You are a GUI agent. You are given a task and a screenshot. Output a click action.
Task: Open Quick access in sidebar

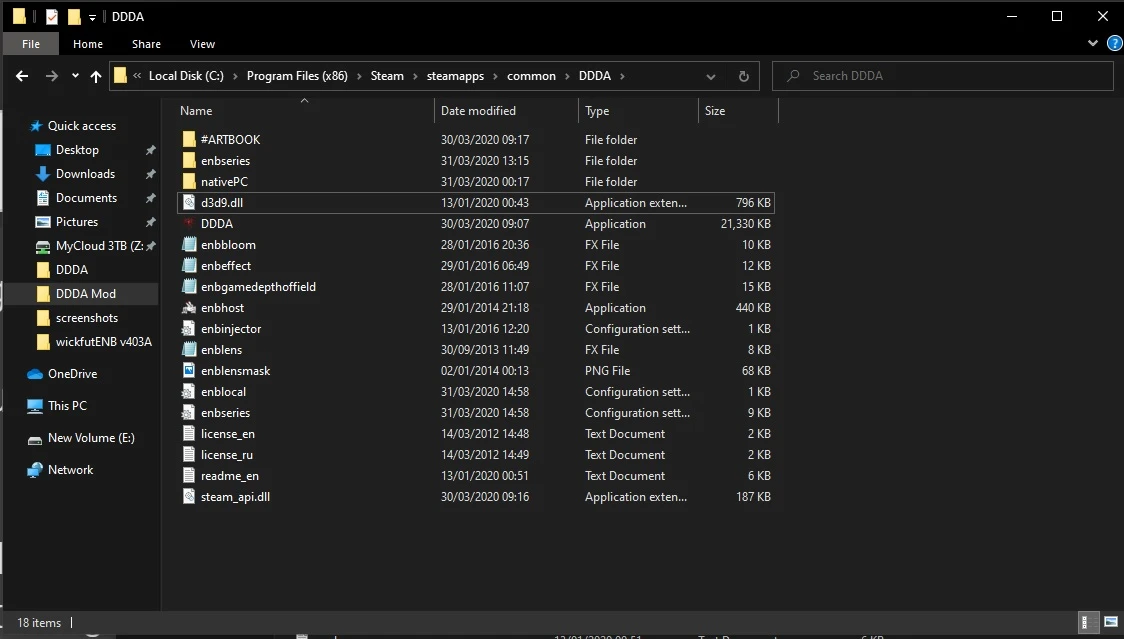point(82,126)
